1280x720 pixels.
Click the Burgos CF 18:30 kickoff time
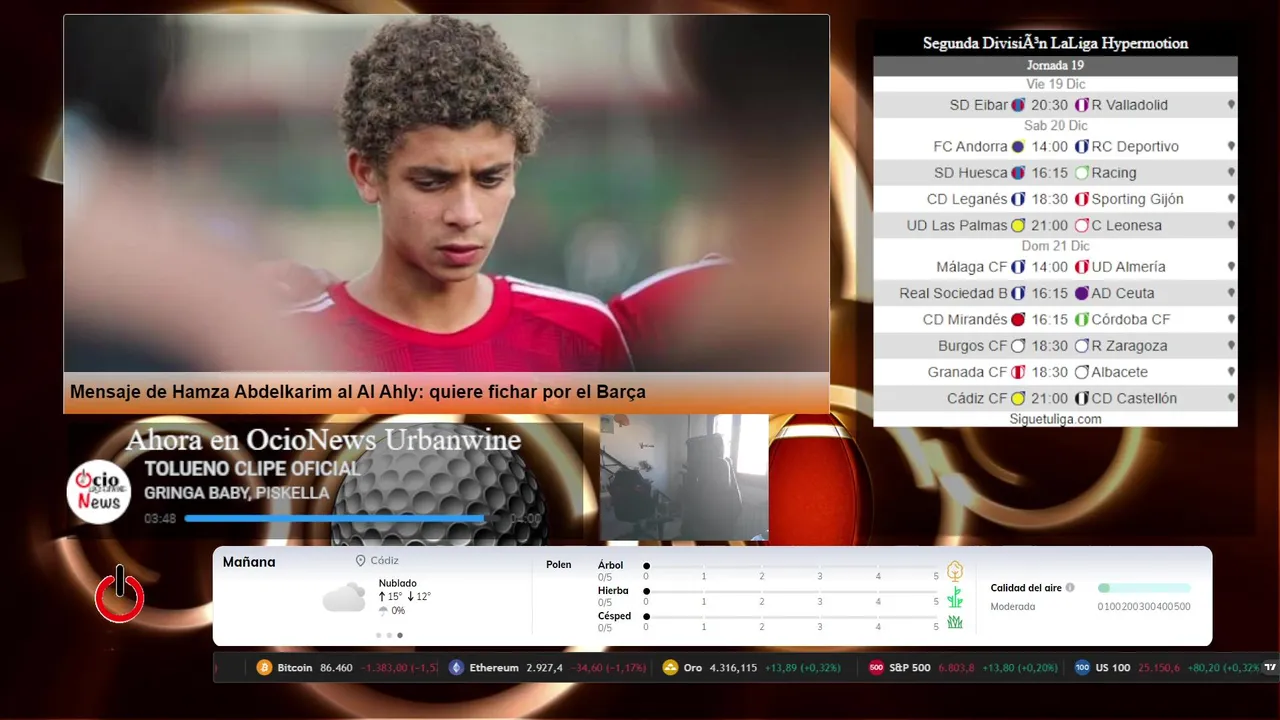pyautogui.click(x=1050, y=346)
